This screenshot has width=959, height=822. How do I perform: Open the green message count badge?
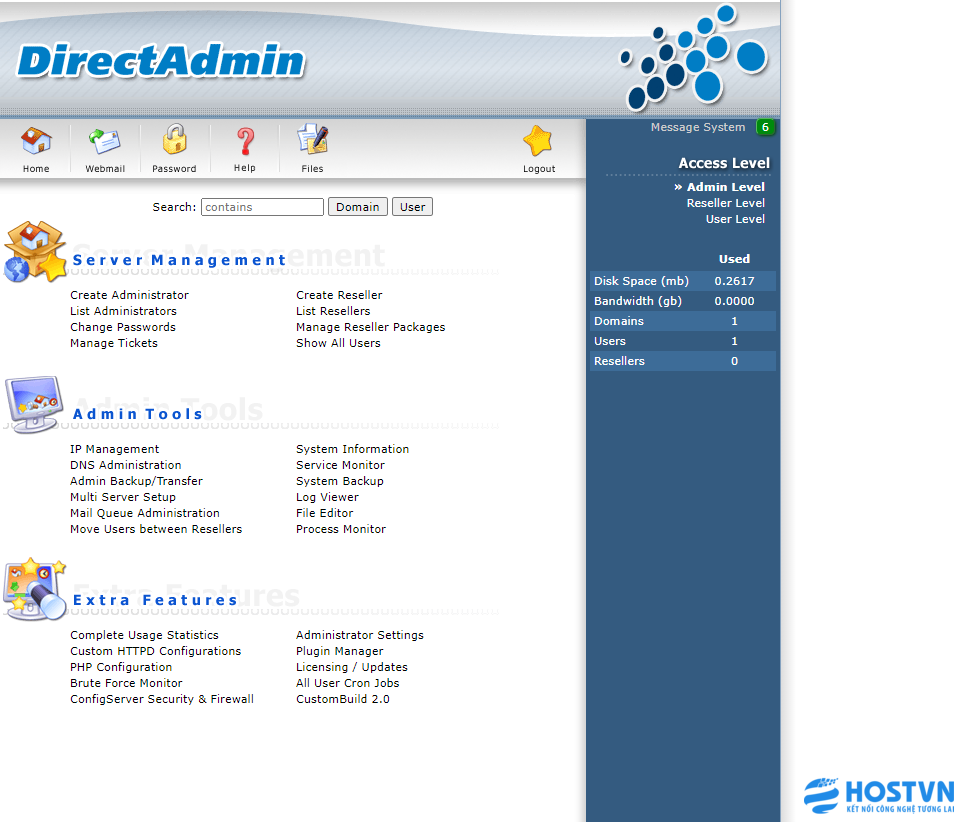click(765, 127)
